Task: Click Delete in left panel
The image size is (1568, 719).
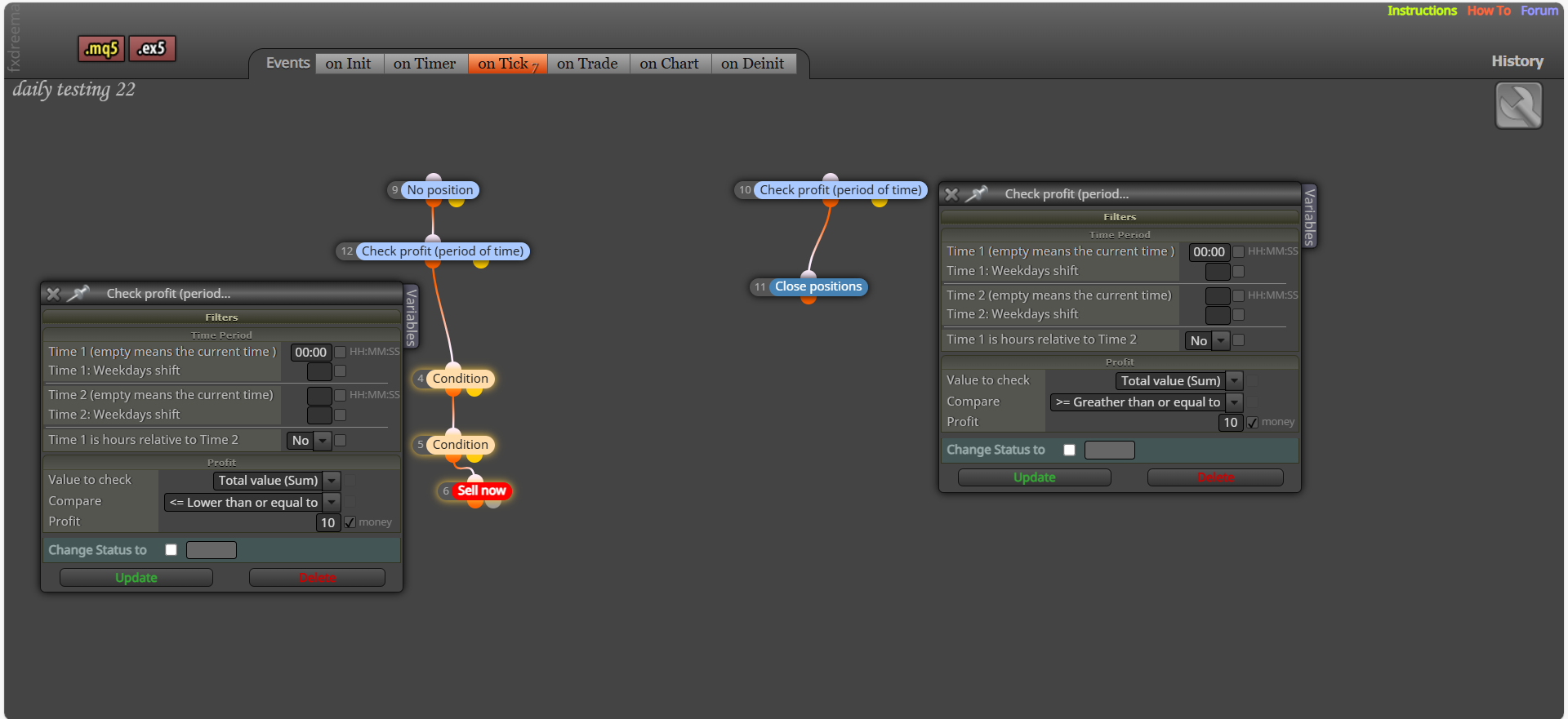Action: point(317,578)
